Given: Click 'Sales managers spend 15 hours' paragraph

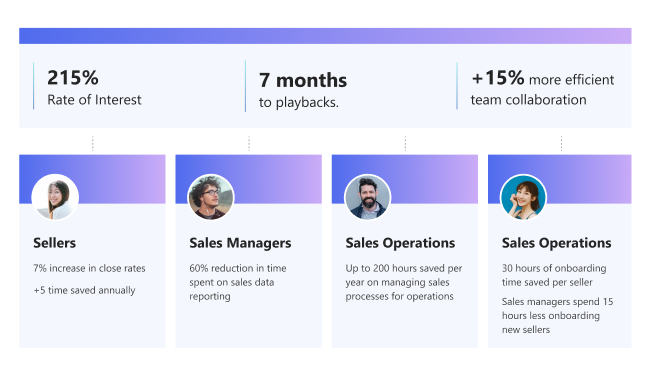Looking at the screenshot, I should tap(557, 315).
